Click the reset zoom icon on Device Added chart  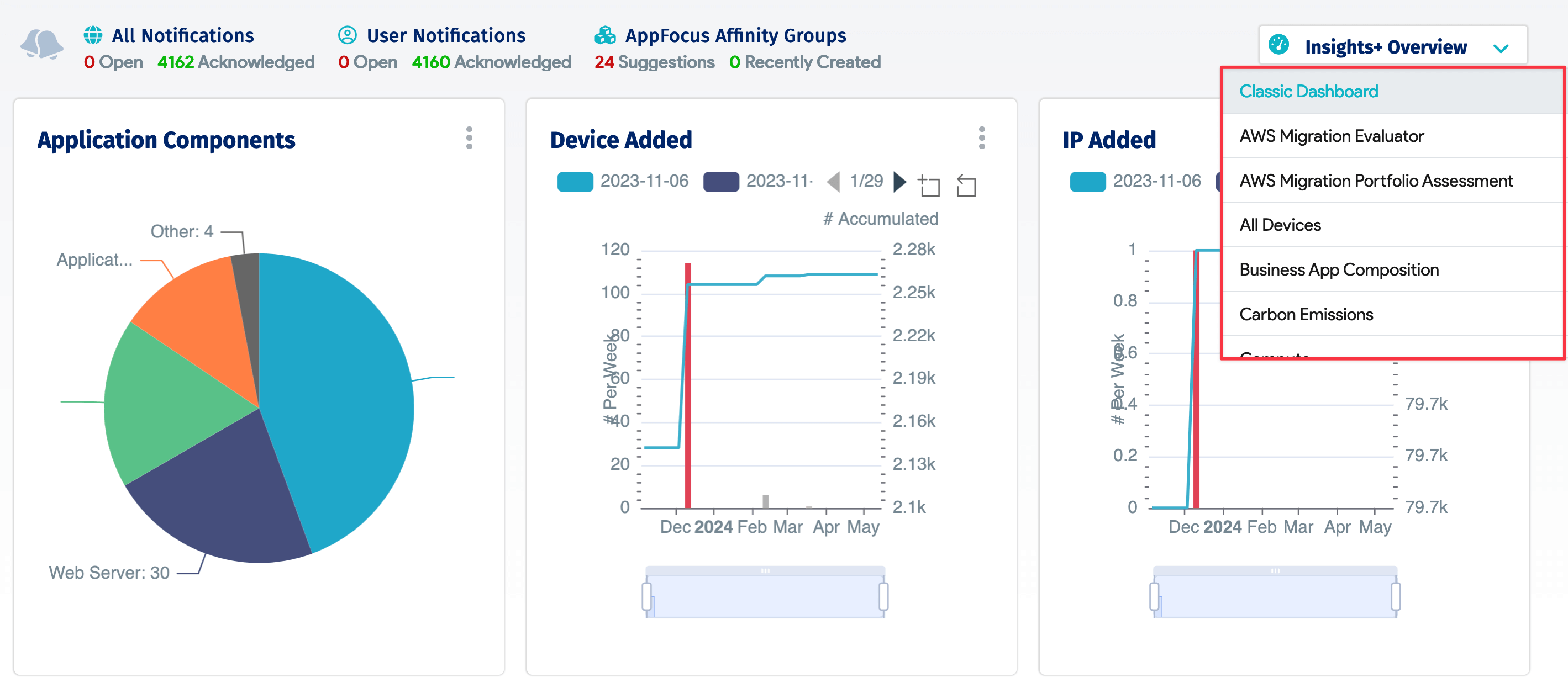coord(967,185)
